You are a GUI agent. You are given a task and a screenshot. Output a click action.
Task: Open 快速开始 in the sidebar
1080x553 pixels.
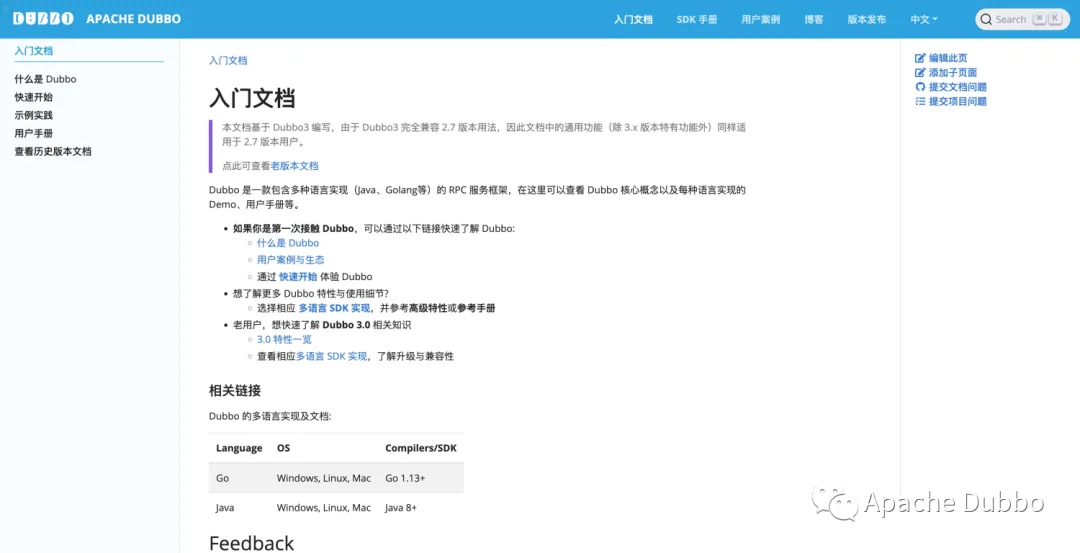(34, 97)
